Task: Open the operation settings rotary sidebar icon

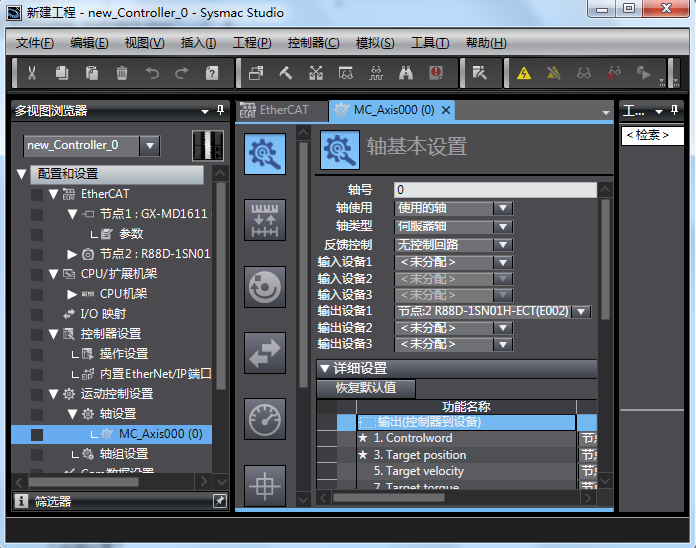Action: coord(265,287)
